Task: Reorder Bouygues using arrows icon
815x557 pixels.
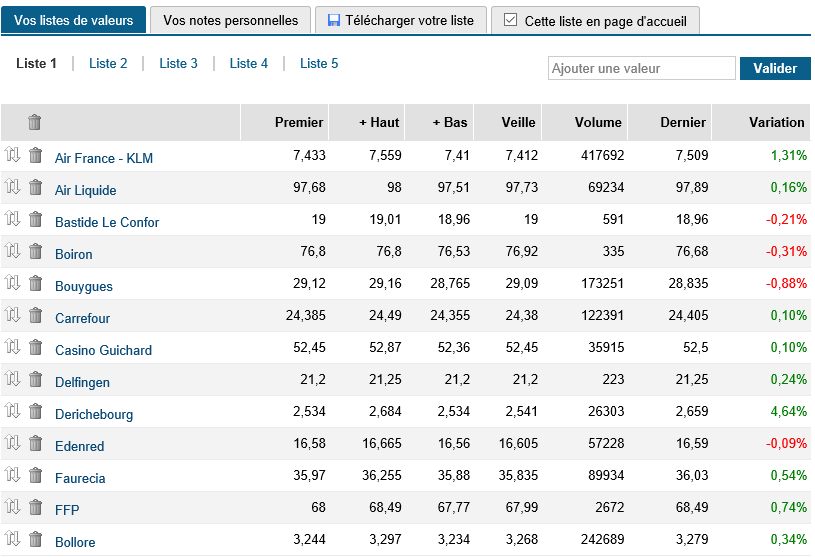Action: click(12, 283)
